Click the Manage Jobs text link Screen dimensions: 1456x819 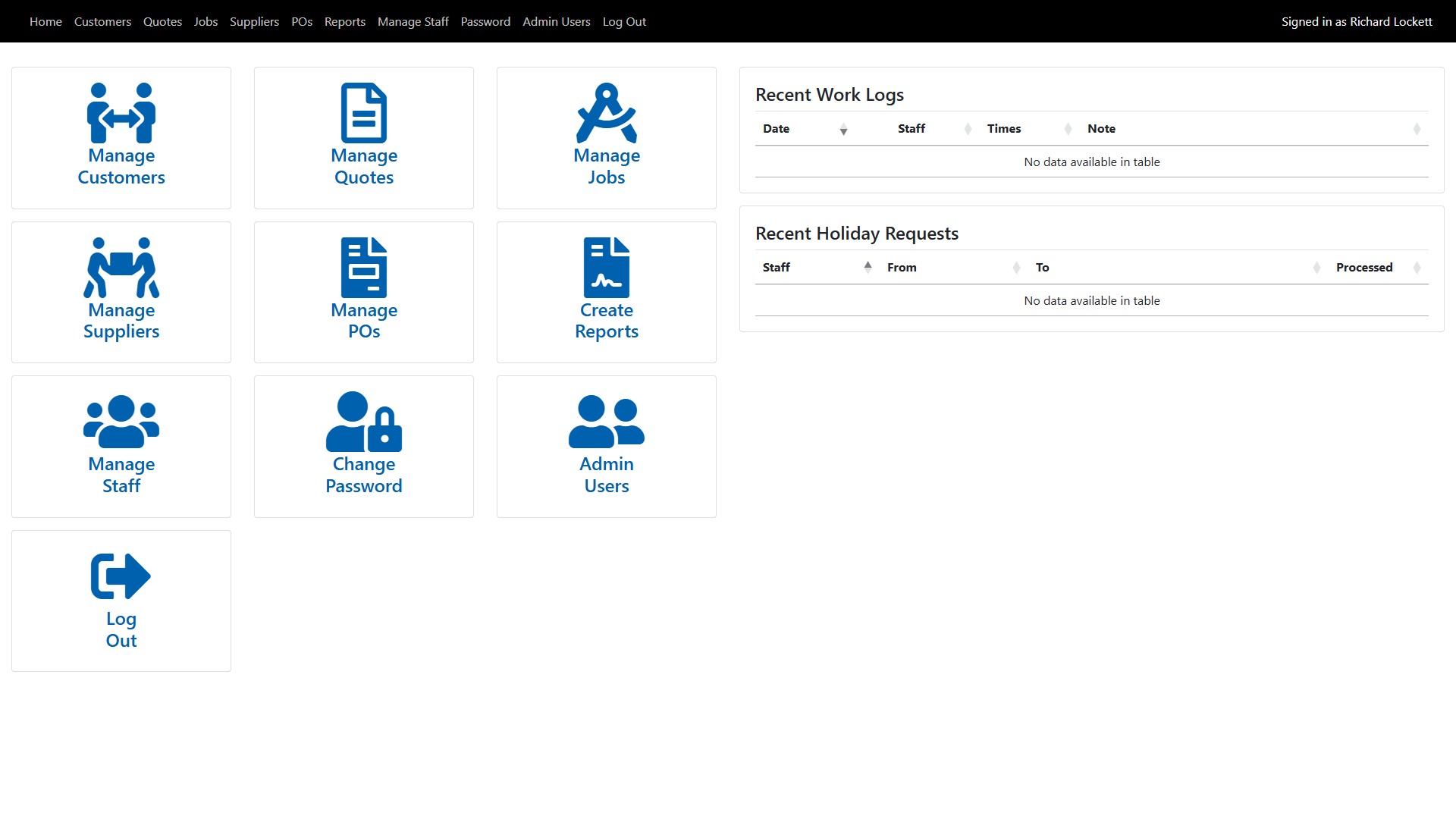click(607, 166)
